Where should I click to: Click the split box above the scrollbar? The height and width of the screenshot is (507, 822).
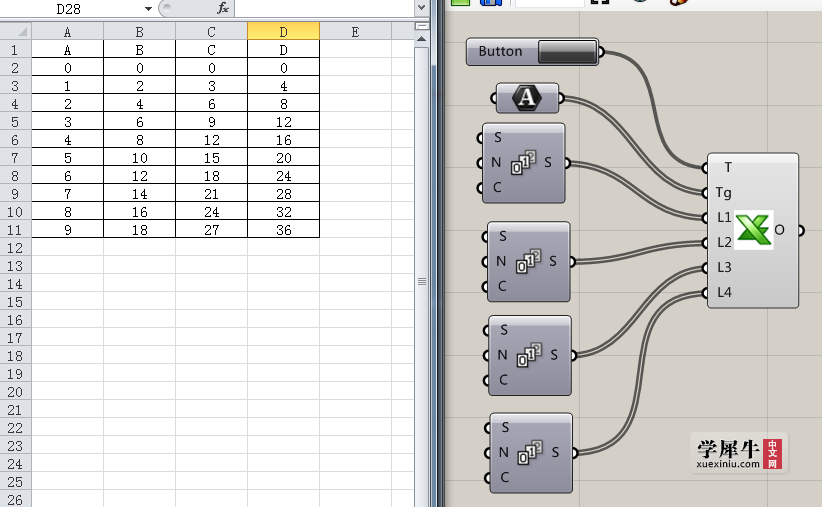[421, 26]
